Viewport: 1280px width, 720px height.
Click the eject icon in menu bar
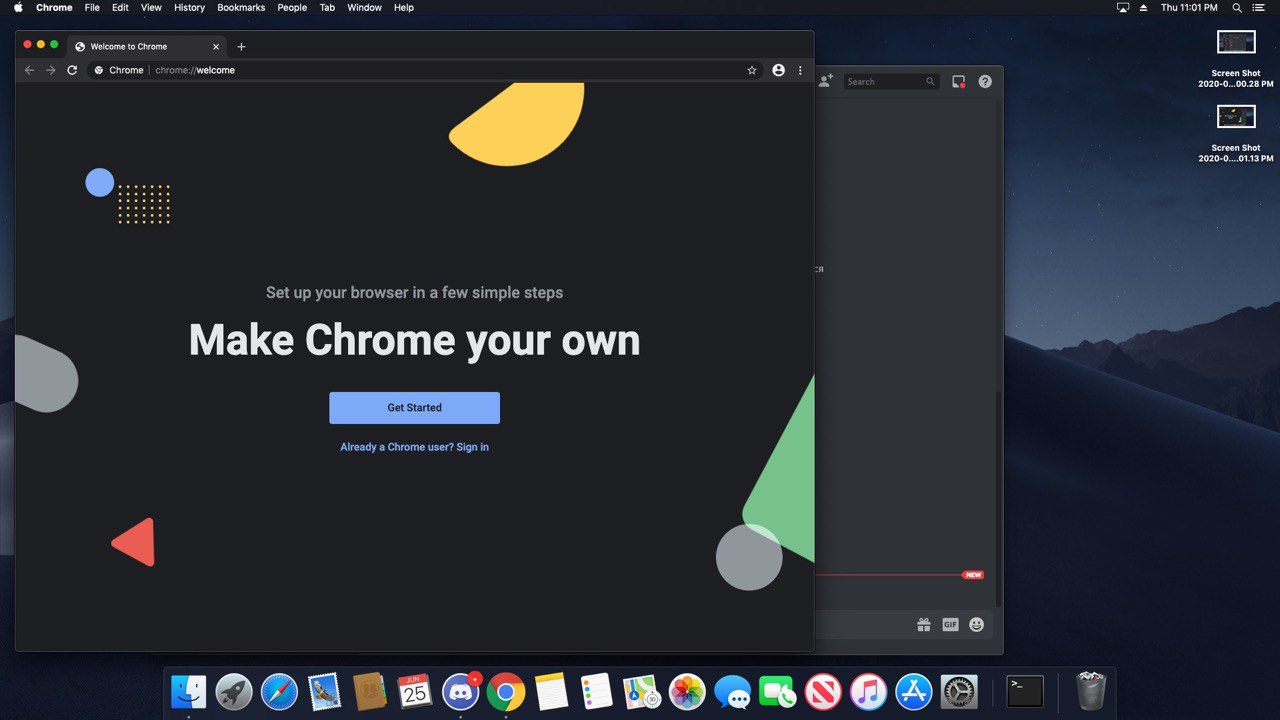click(1143, 7)
